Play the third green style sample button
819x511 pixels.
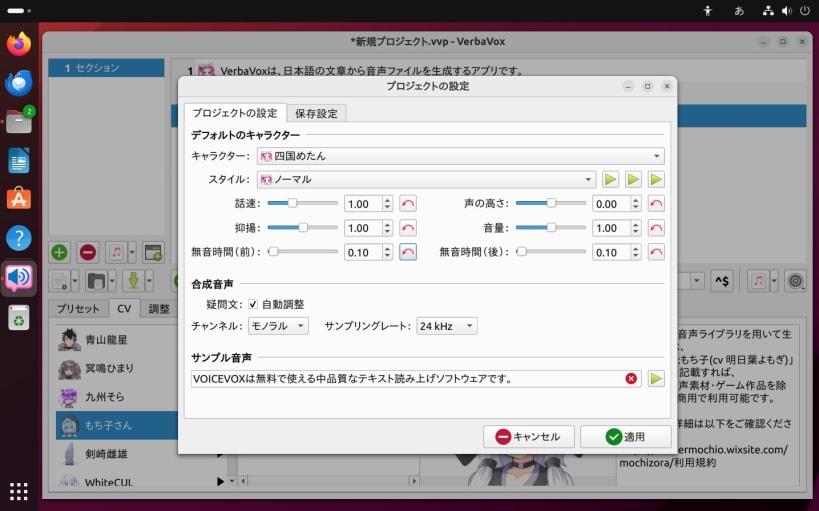point(656,180)
